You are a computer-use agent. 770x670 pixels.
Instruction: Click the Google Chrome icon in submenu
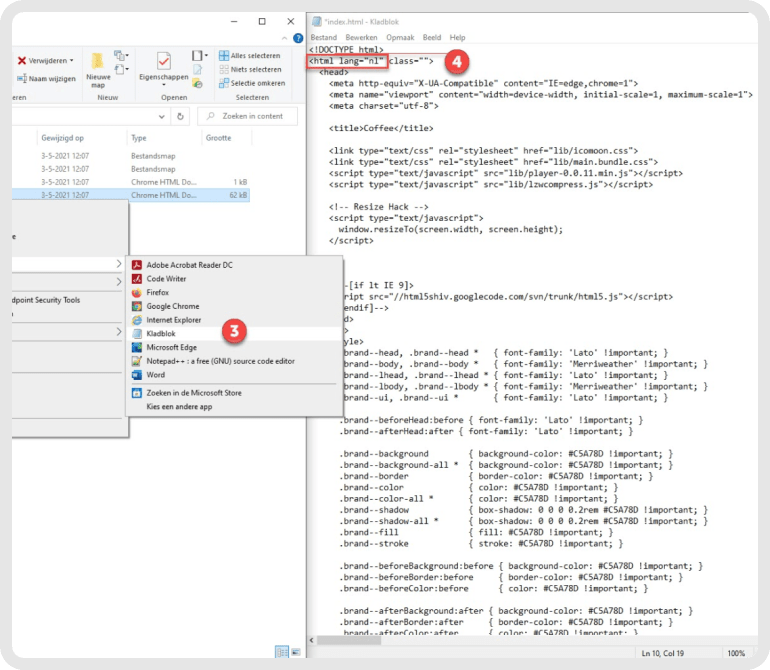click(137, 306)
